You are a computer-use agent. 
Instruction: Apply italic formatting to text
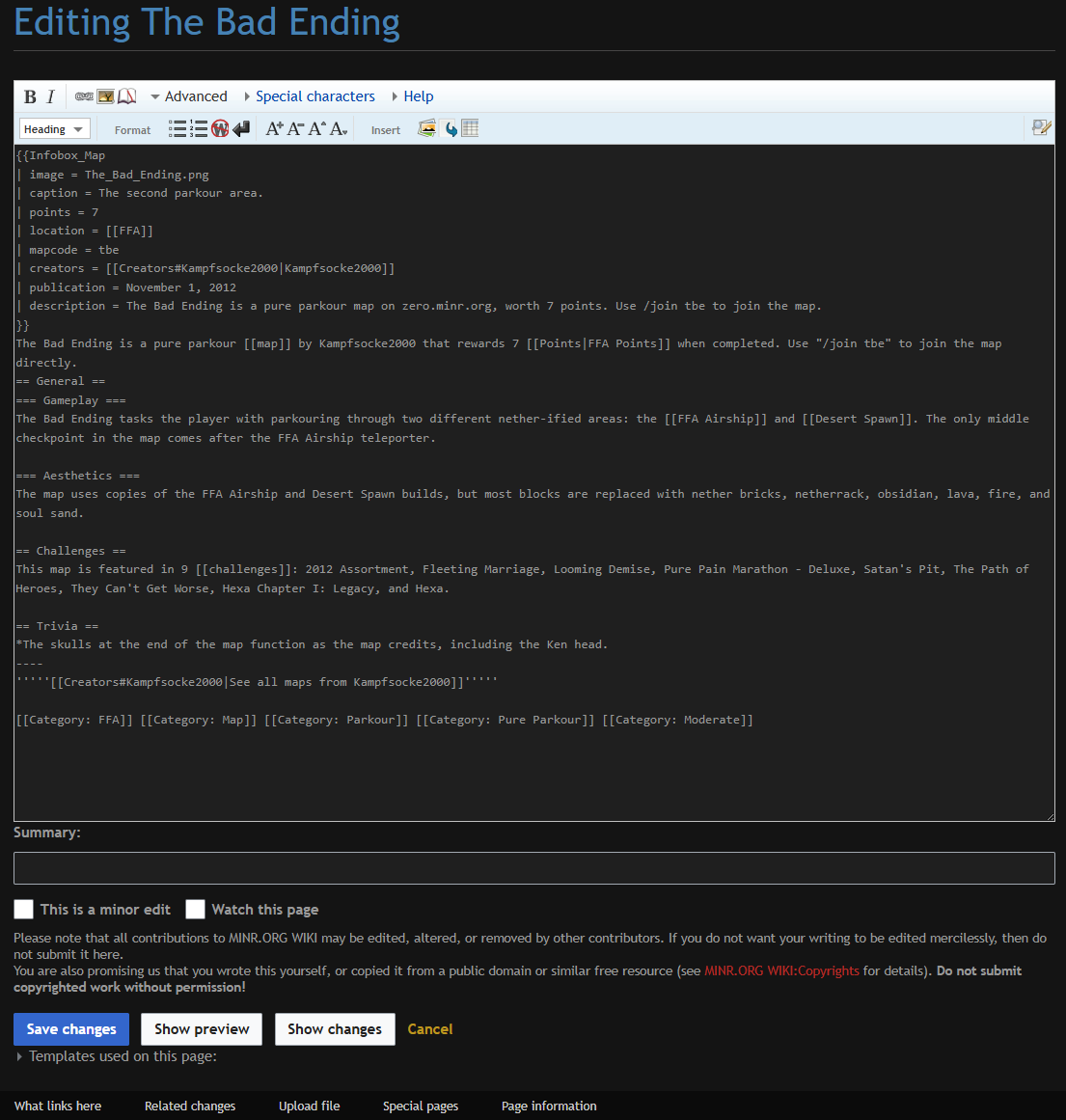tap(51, 96)
